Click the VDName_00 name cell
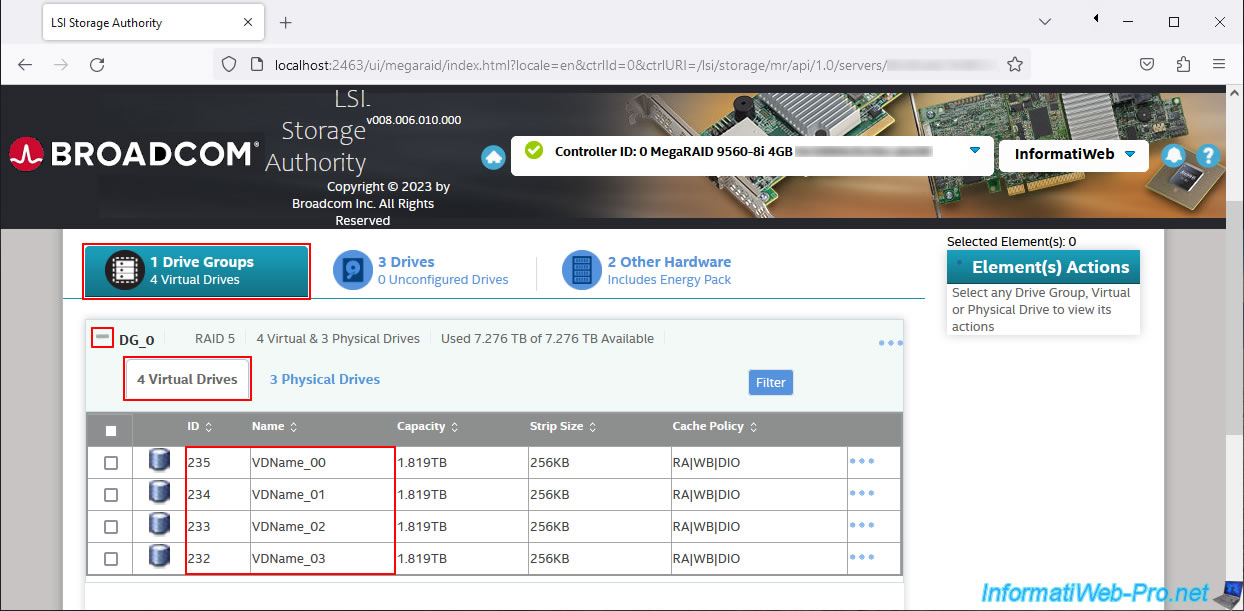This screenshot has width=1244, height=611. click(322, 463)
